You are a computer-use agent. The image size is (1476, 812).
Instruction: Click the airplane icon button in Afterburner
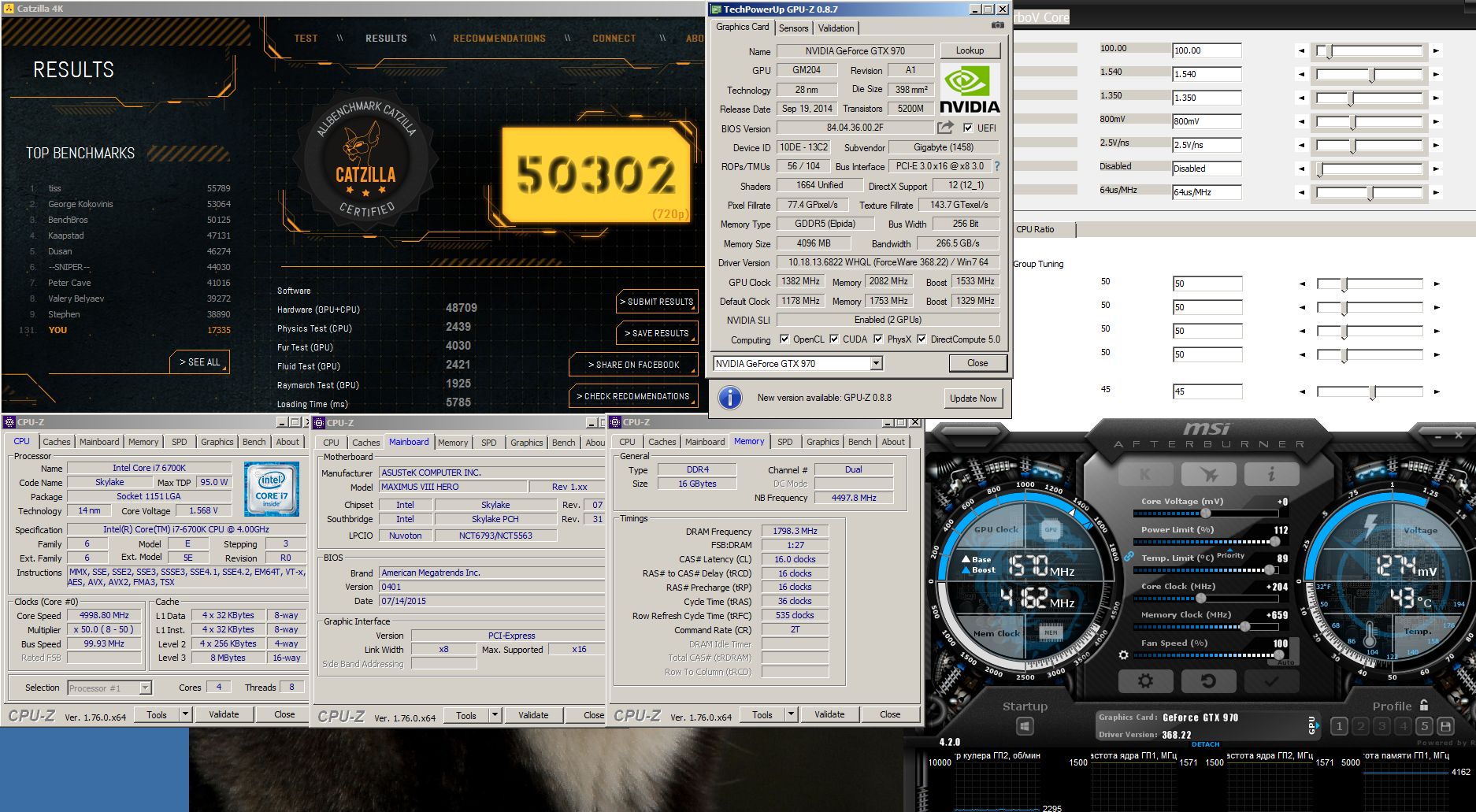1209,473
